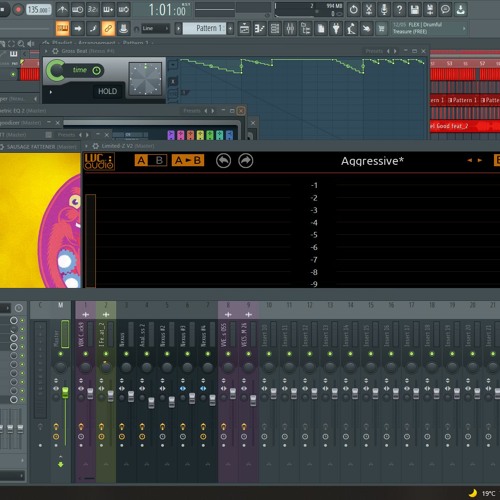Click the note/clip grouping stamp icon
This screenshot has height=500, width=500.
point(123,29)
